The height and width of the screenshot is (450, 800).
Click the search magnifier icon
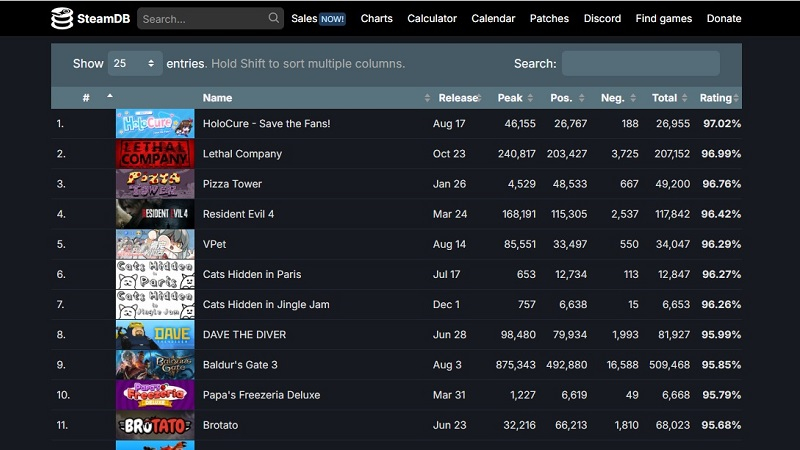(274, 18)
